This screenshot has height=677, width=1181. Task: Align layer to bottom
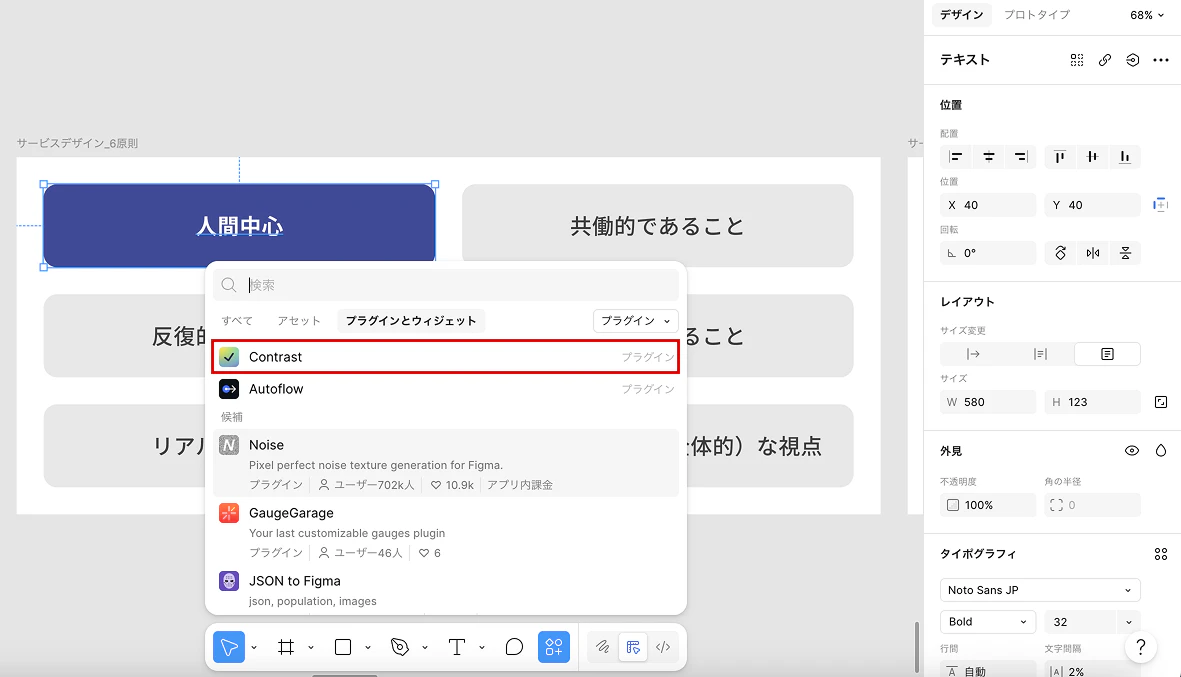click(x=1125, y=157)
